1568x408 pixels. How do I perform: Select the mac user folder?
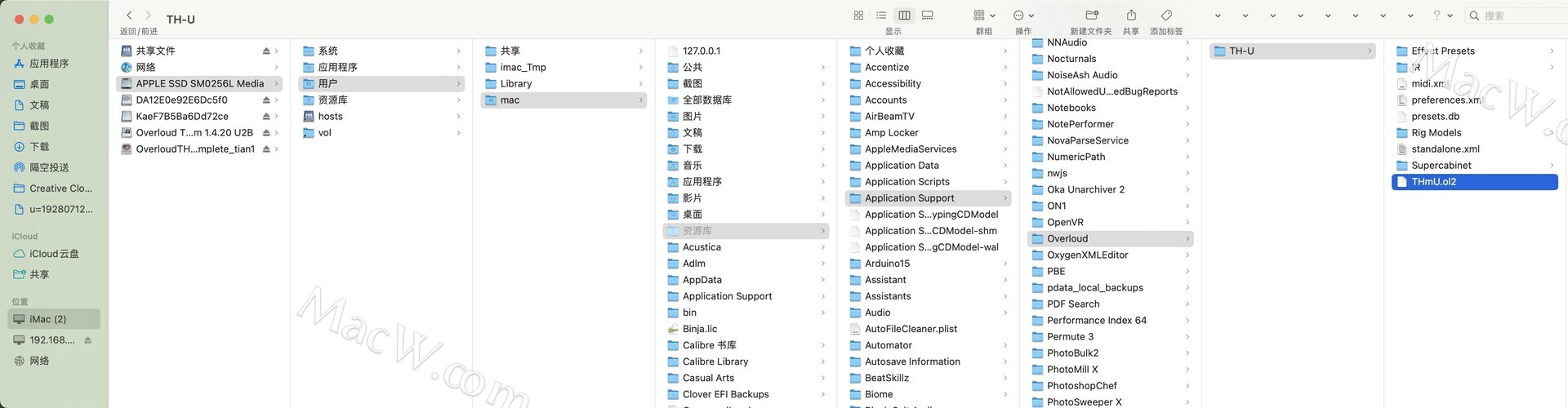click(x=563, y=100)
